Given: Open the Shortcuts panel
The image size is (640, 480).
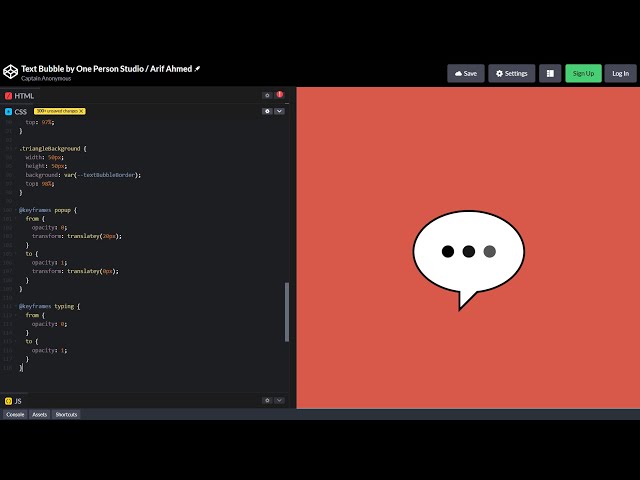Looking at the screenshot, I should pos(66,414).
